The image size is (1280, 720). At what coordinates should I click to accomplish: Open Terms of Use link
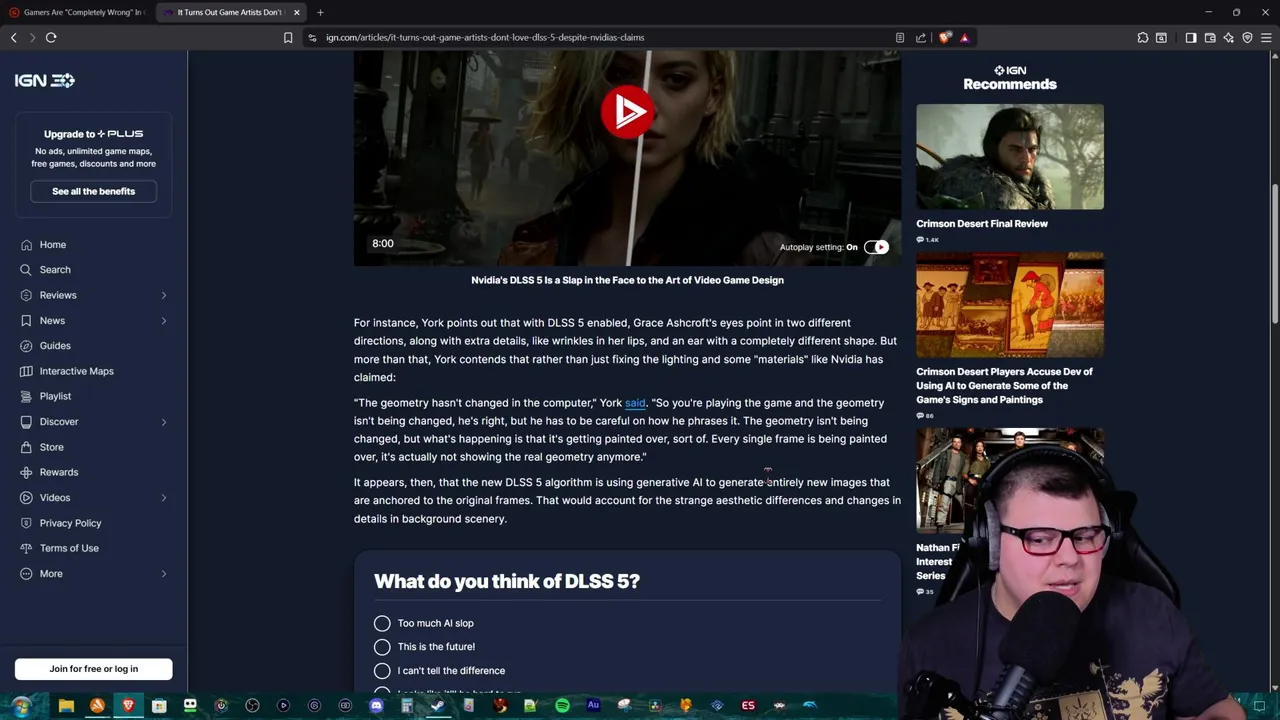[x=69, y=548]
